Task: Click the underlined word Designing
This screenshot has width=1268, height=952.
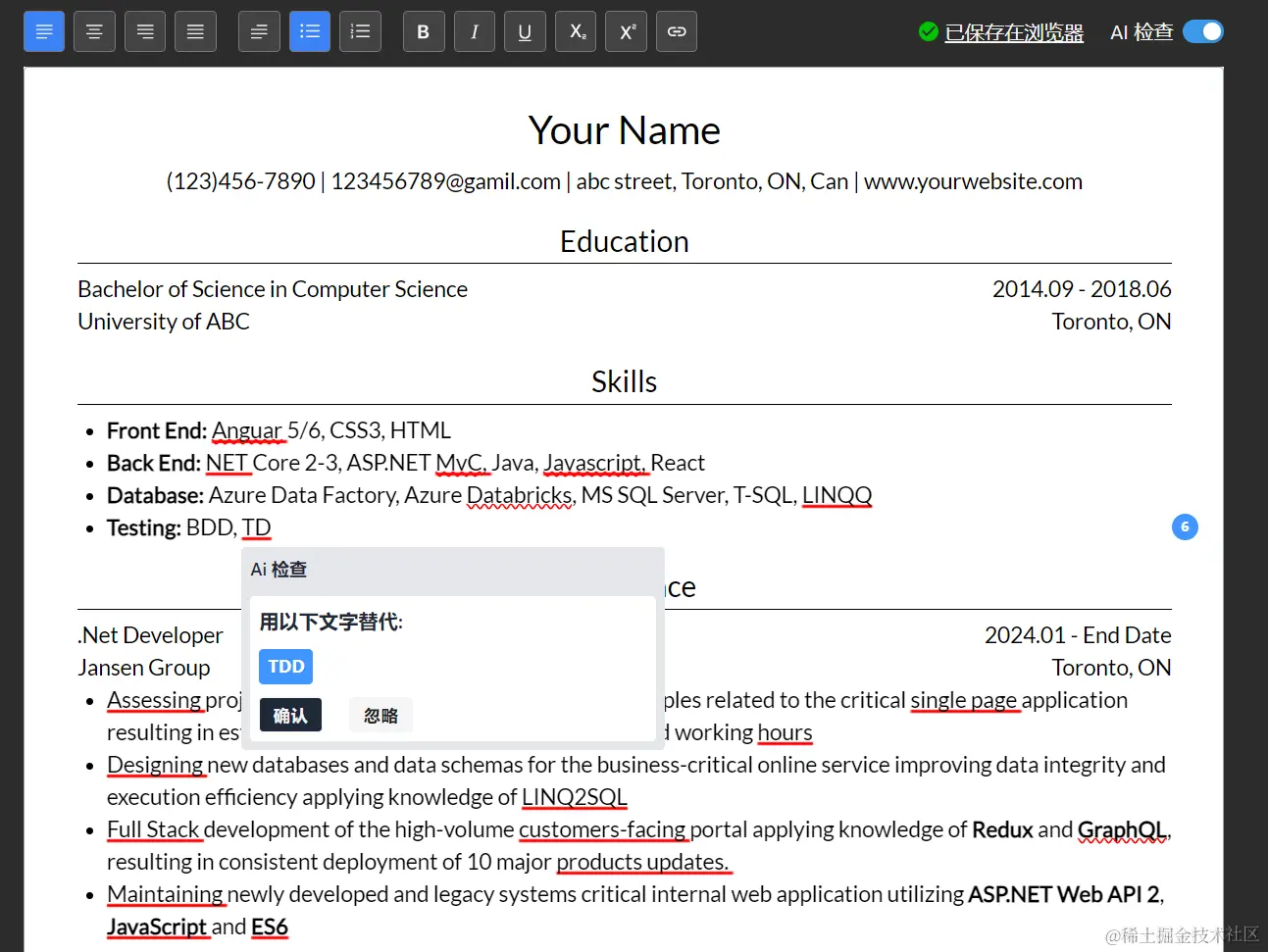Action: click(155, 765)
